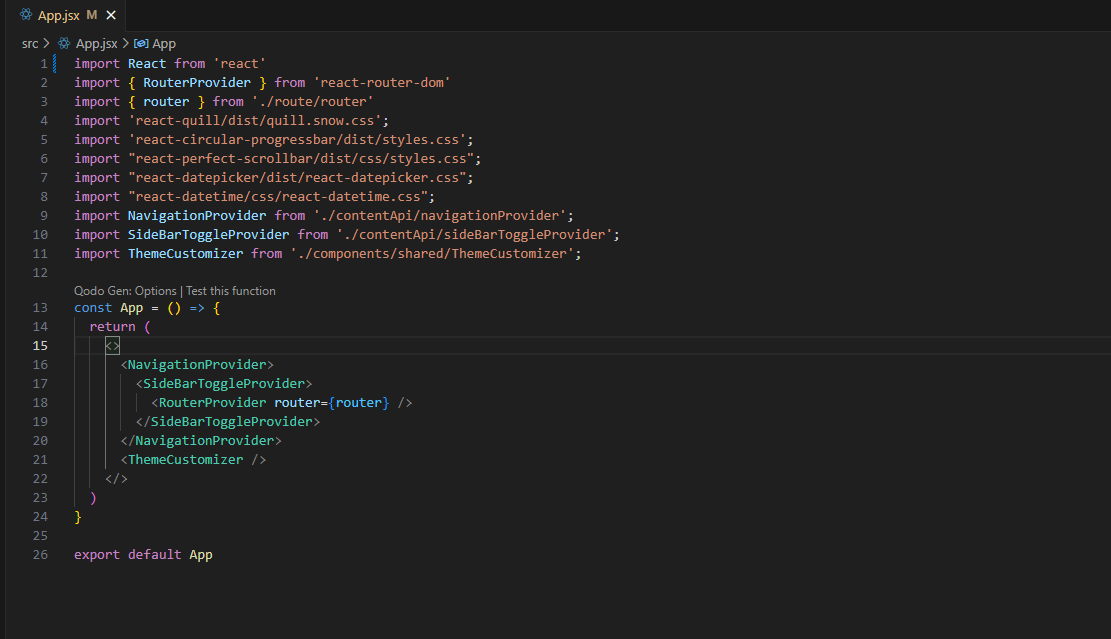Click the closing fragment tag on line 22

[x=116, y=479]
